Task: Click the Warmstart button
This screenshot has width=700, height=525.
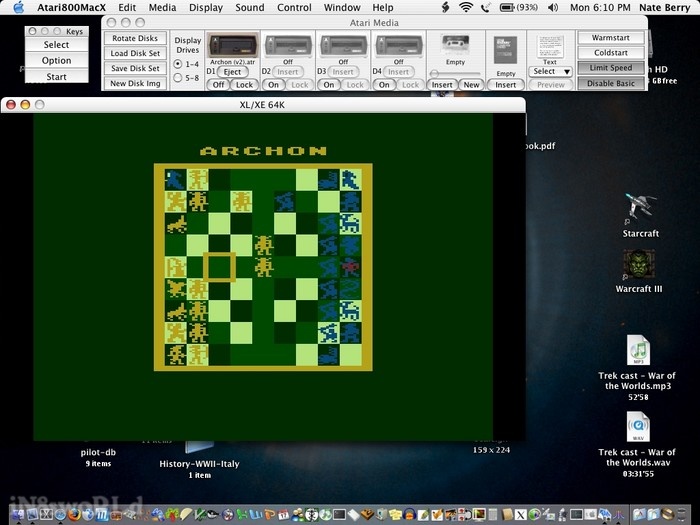Action: tap(611, 38)
